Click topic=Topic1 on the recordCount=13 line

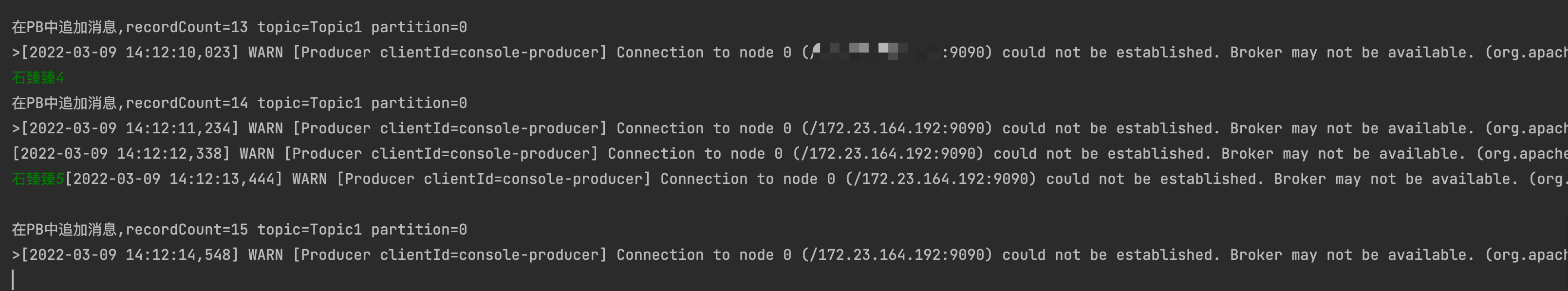pyautogui.click(x=309, y=27)
